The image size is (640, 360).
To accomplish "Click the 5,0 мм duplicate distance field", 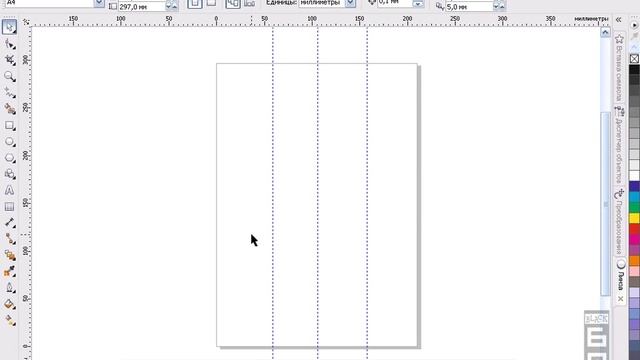I will coord(469,7).
